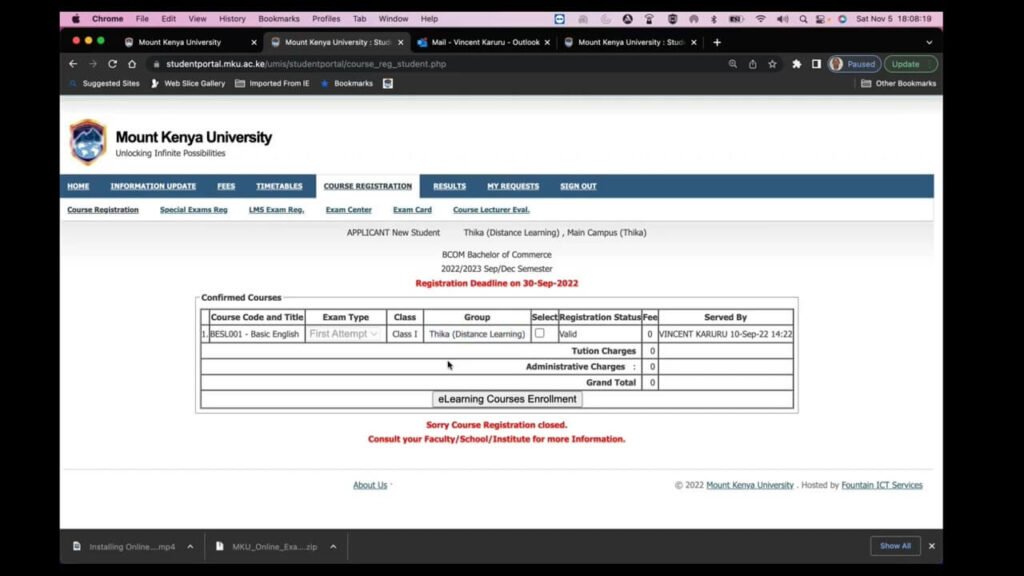Click the green Update button
Viewport: 1024px width, 576px height.
tap(909, 63)
